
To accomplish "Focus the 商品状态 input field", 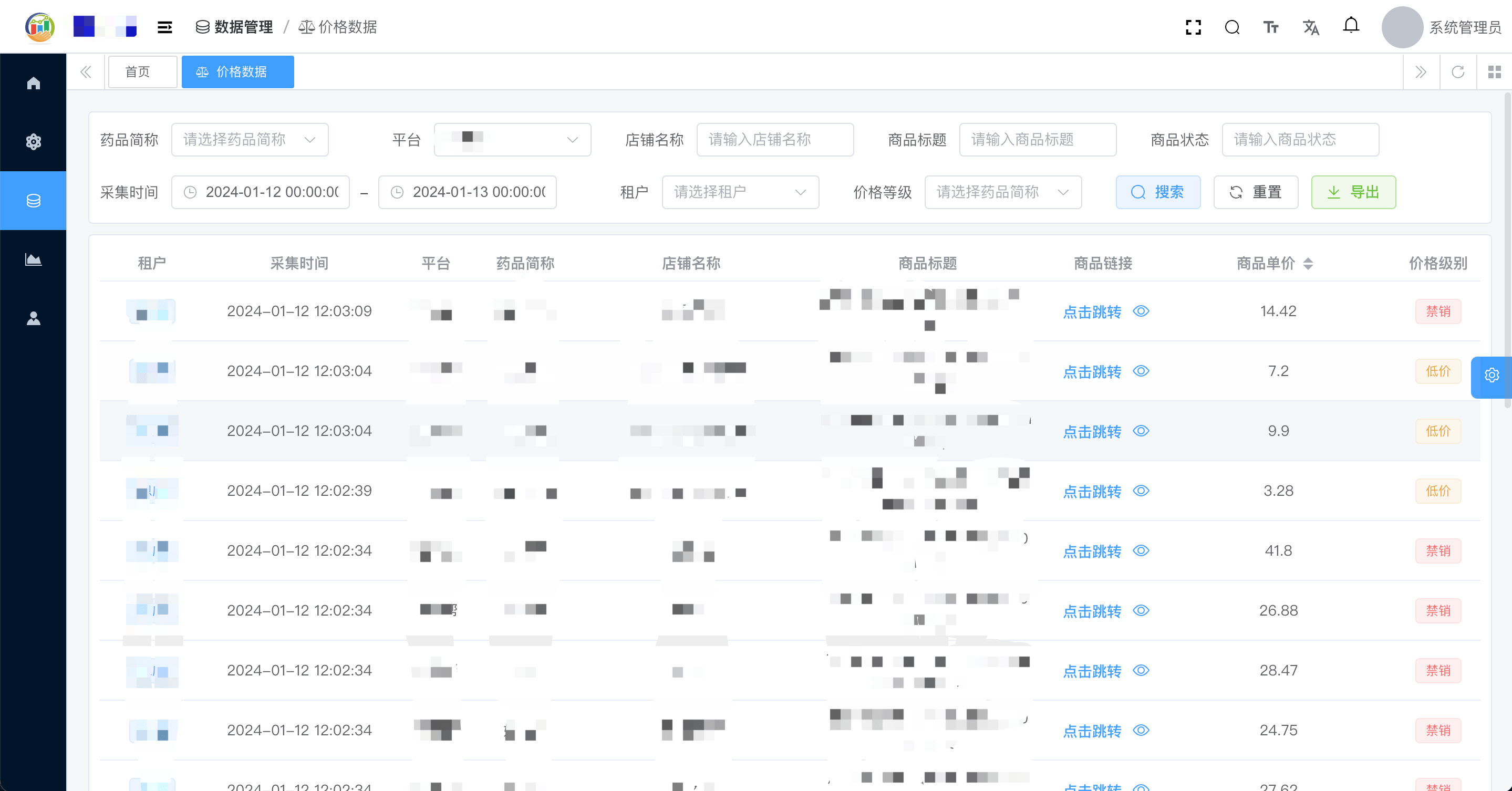I will pyautogui.click(x=1300, y=140).
